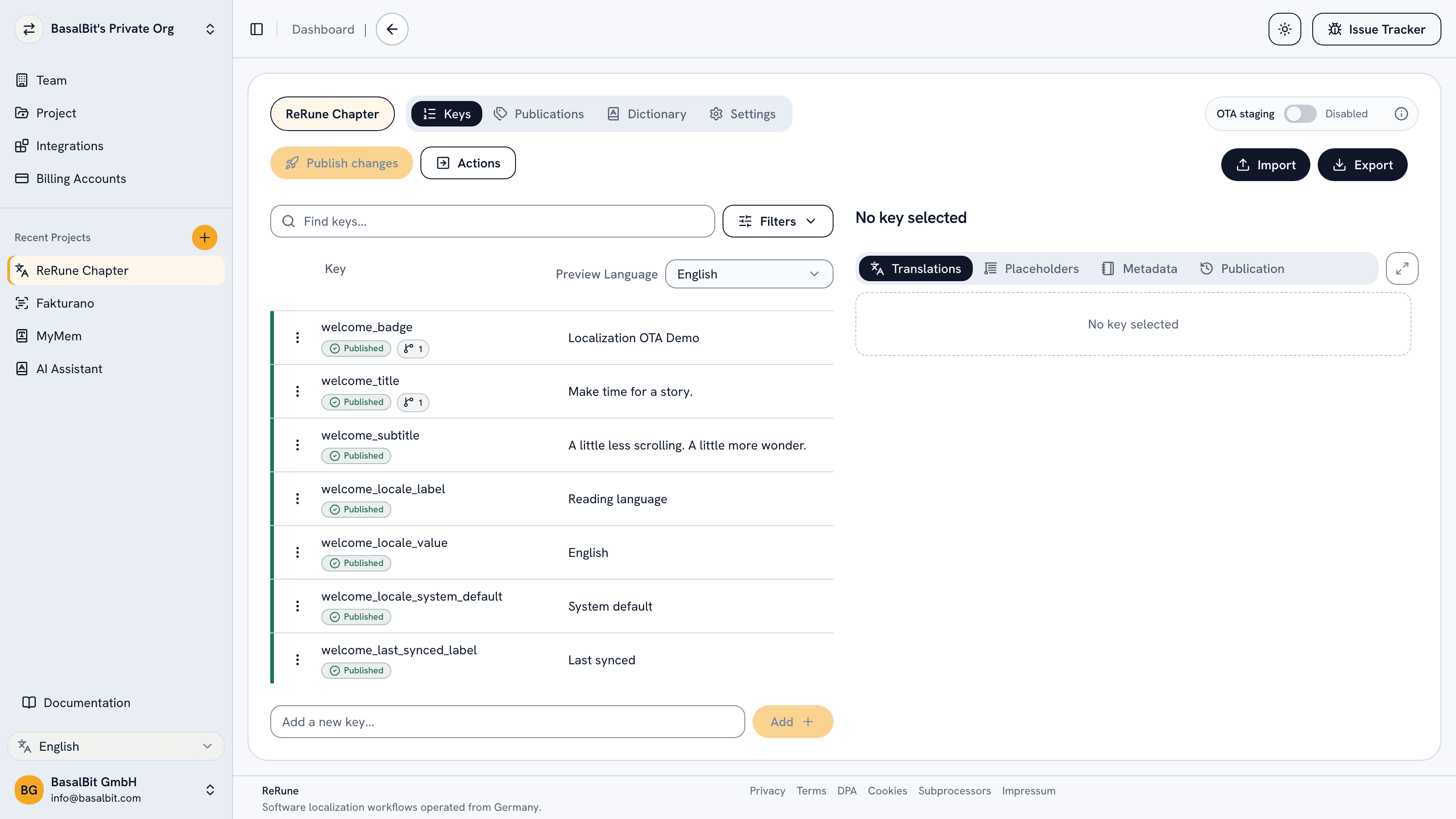This screenshot has height=819, width=1456.
Task: Open Issue Tracker
Action: pos(1376,29)
